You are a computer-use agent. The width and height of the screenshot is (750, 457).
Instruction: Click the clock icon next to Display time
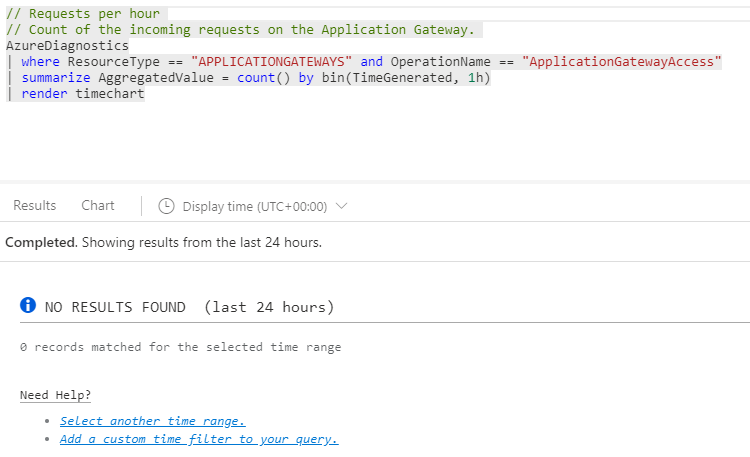(x=166, y=206)
